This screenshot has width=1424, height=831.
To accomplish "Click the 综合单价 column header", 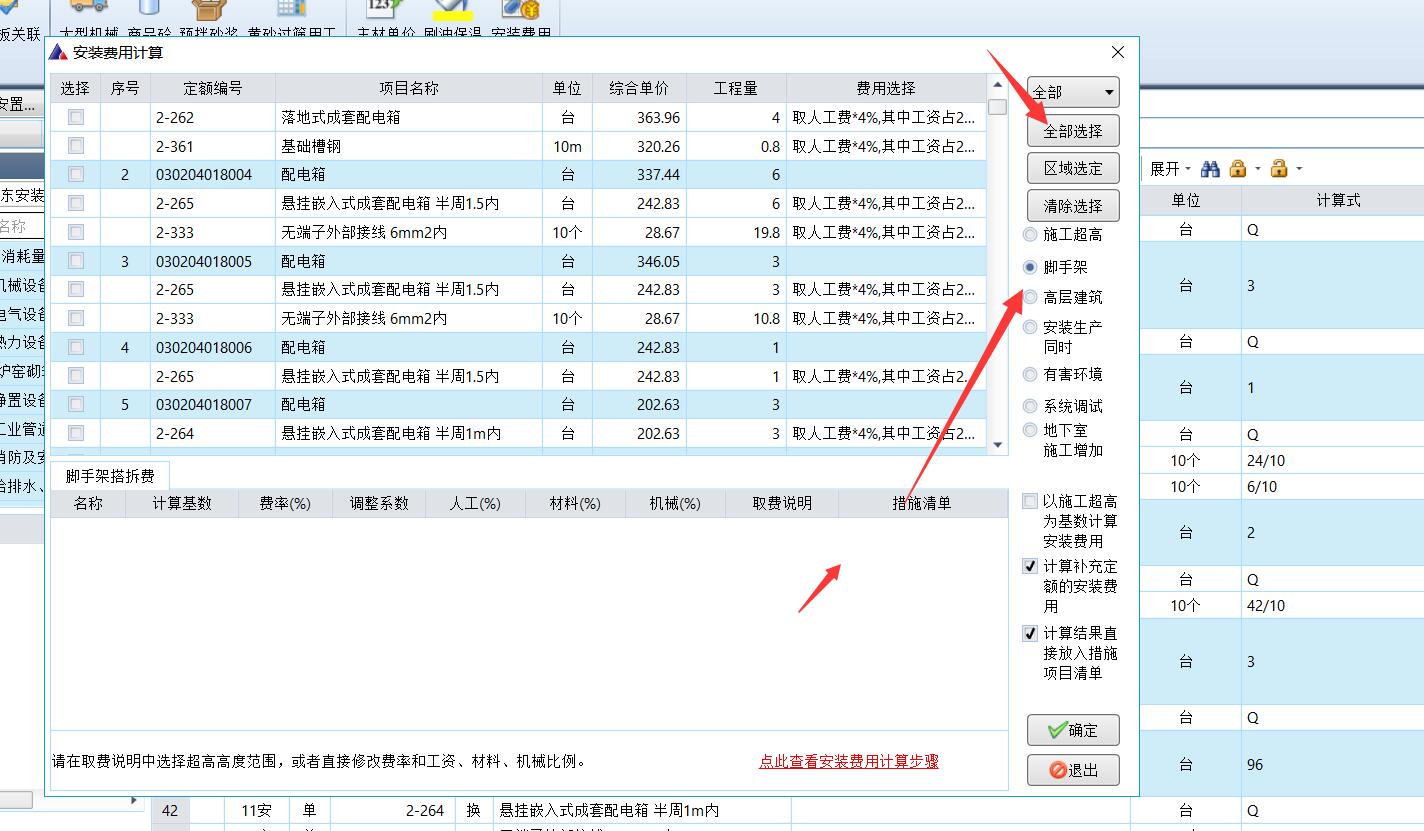I will coord(639,88).
